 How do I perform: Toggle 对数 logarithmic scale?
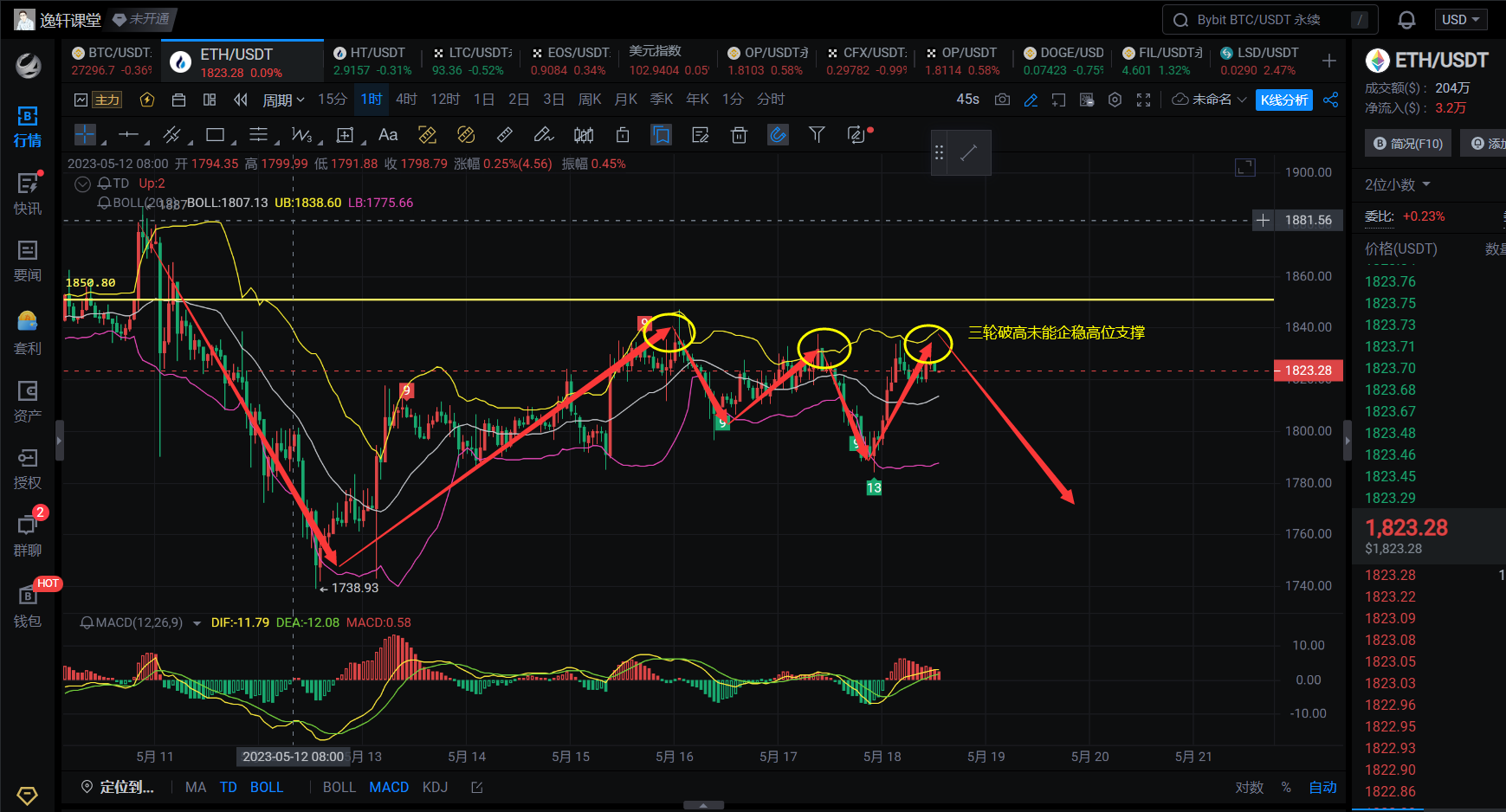1249,787
